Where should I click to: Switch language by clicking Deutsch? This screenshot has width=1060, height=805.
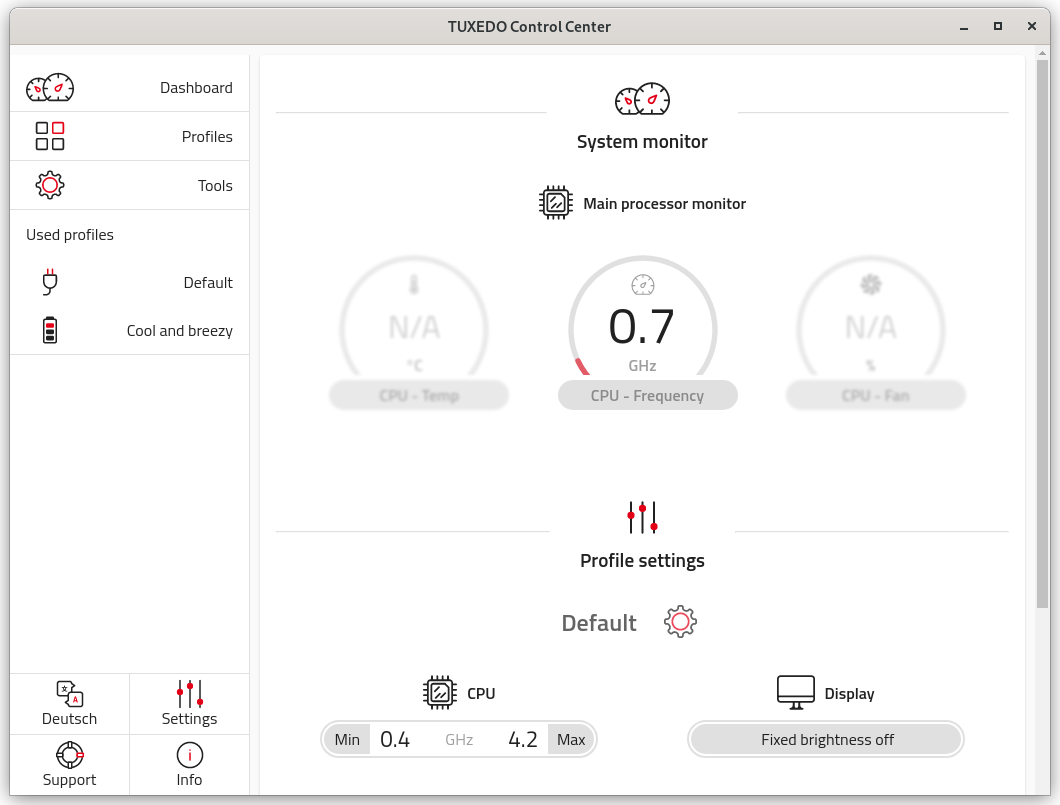(69, 718)
